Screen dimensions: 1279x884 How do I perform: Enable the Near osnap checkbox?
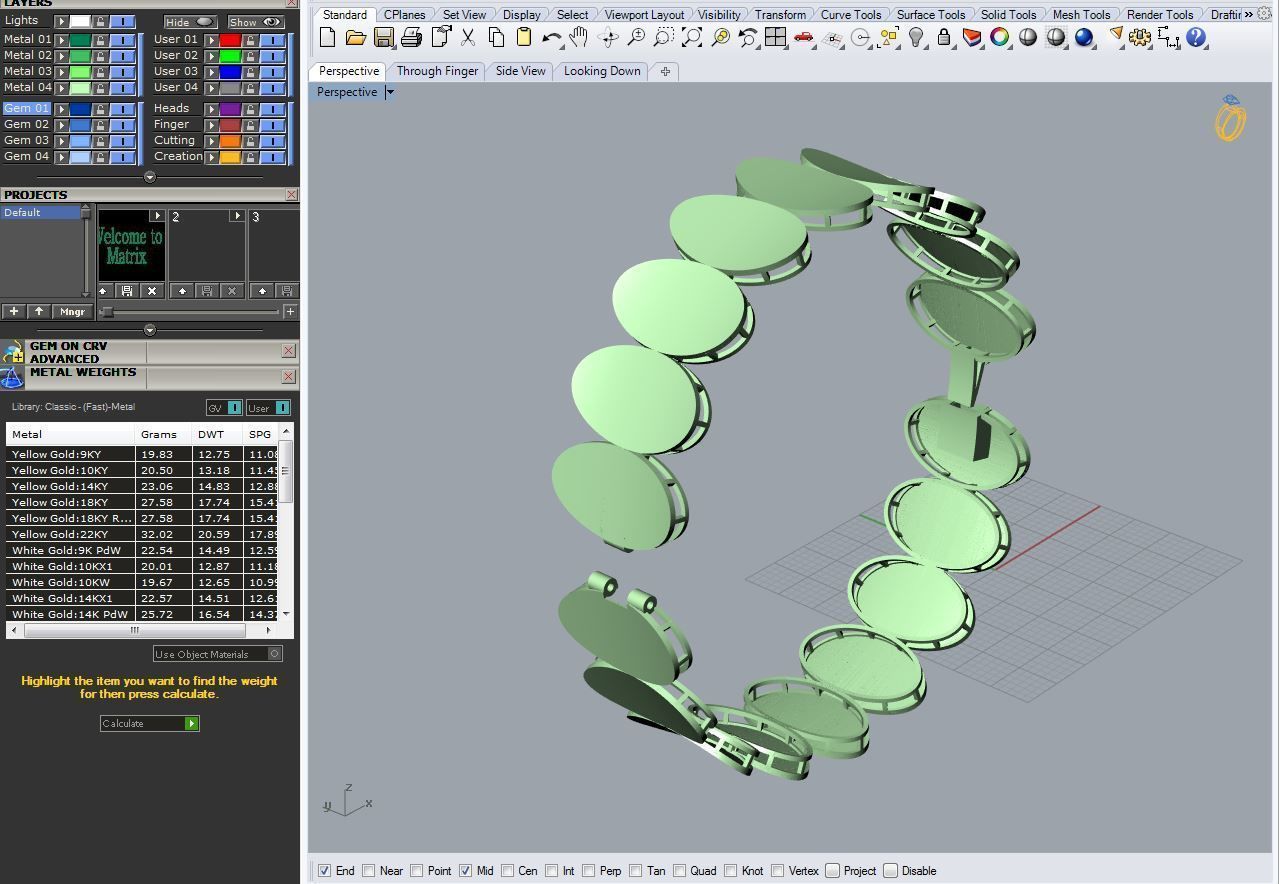click(369, 871)
